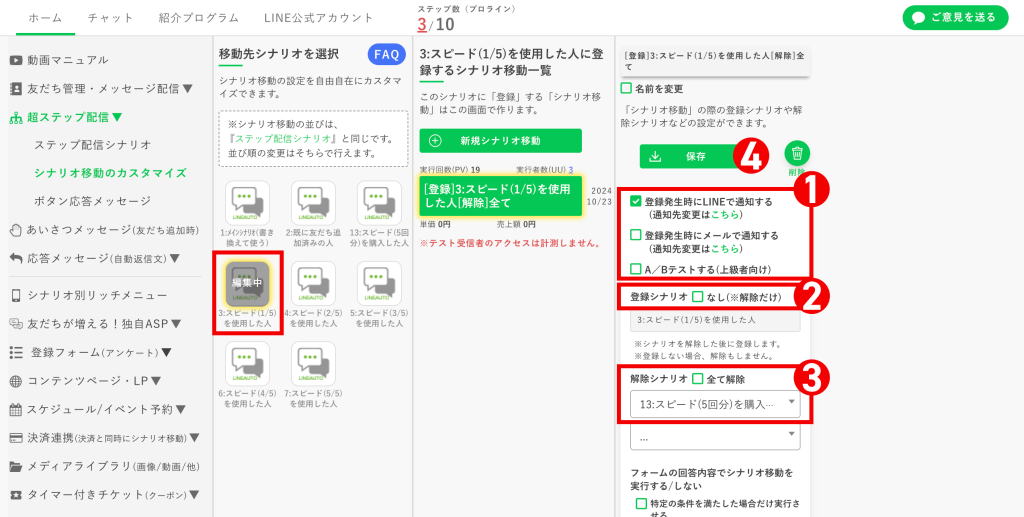The image size is (1024, 517).
Task: Click 実行者数(UU) value 3
Action: [570, 170]
